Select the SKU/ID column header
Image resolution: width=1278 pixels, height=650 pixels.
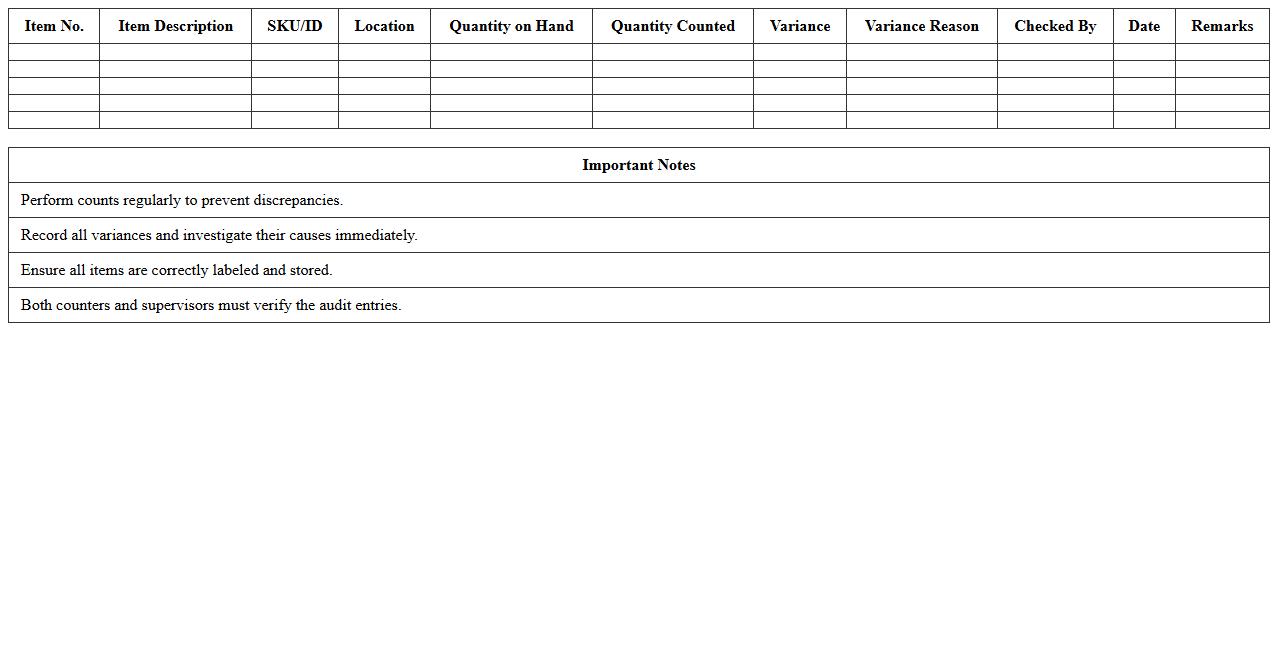pos(295,26)
